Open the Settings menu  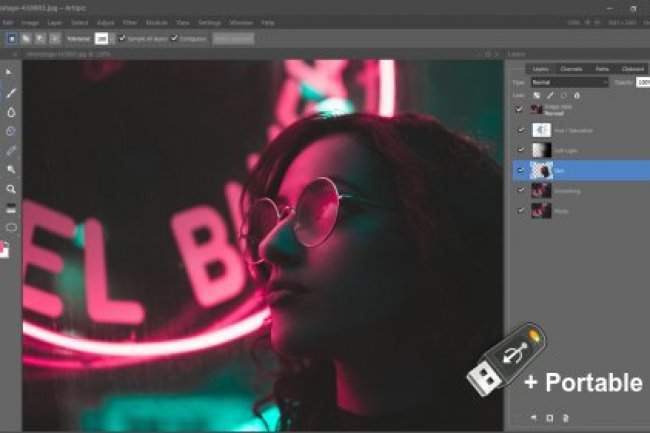pyautogui.click(x=209, y=23)
